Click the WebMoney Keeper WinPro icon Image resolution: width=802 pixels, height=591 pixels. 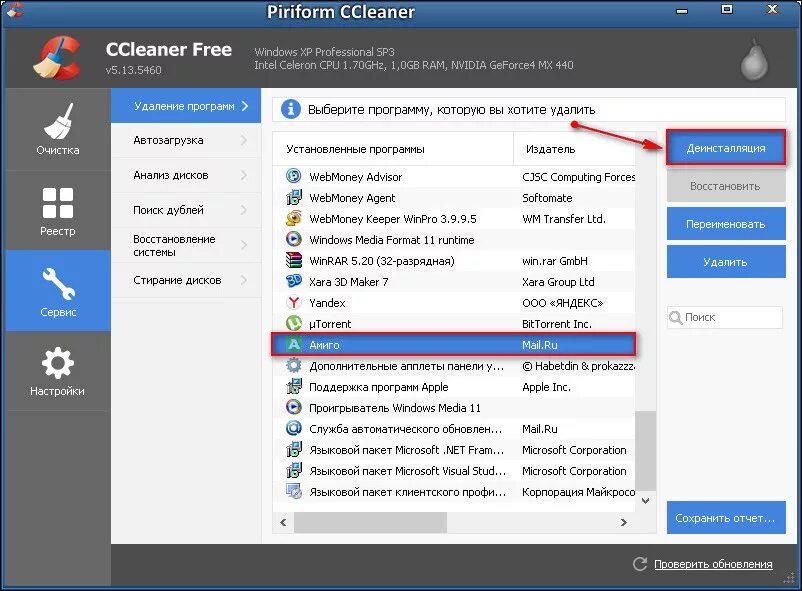click(x=294, y=218)
